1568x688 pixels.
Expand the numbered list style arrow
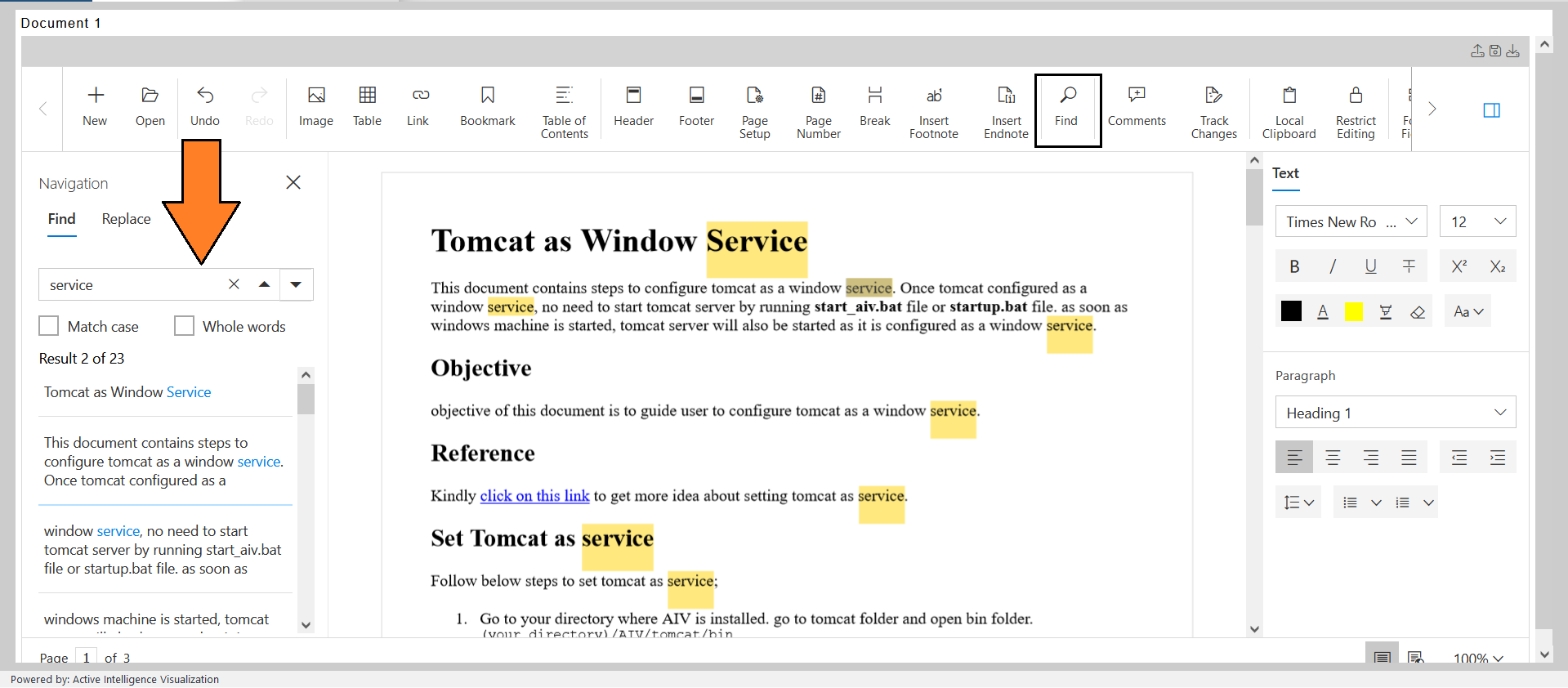point(1428,503)
